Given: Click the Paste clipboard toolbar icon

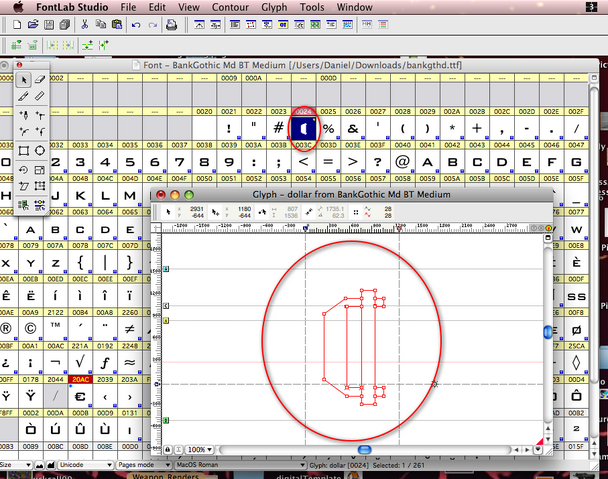Looking at the screenshot, I should (x=117, y=25).
